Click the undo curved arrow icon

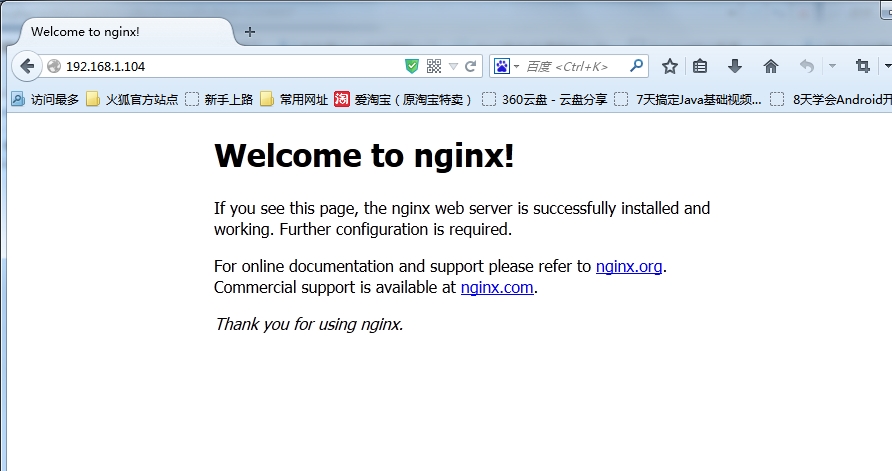pos(806,67)
